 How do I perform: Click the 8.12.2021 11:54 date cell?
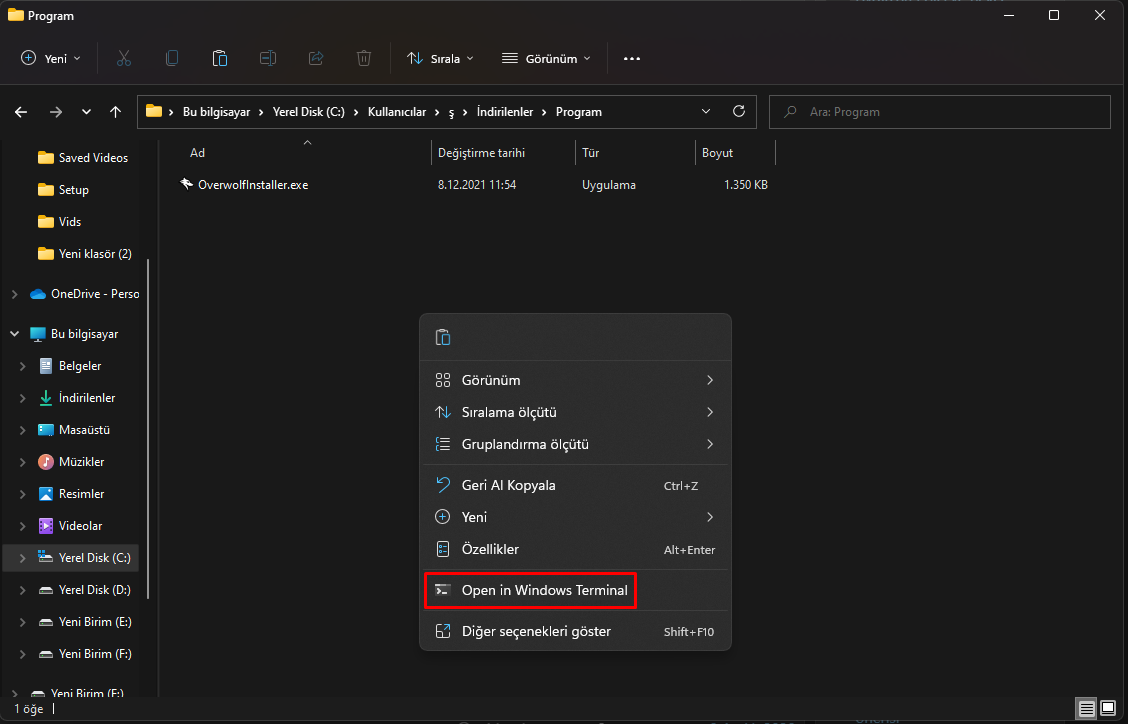tap(477, 184)
